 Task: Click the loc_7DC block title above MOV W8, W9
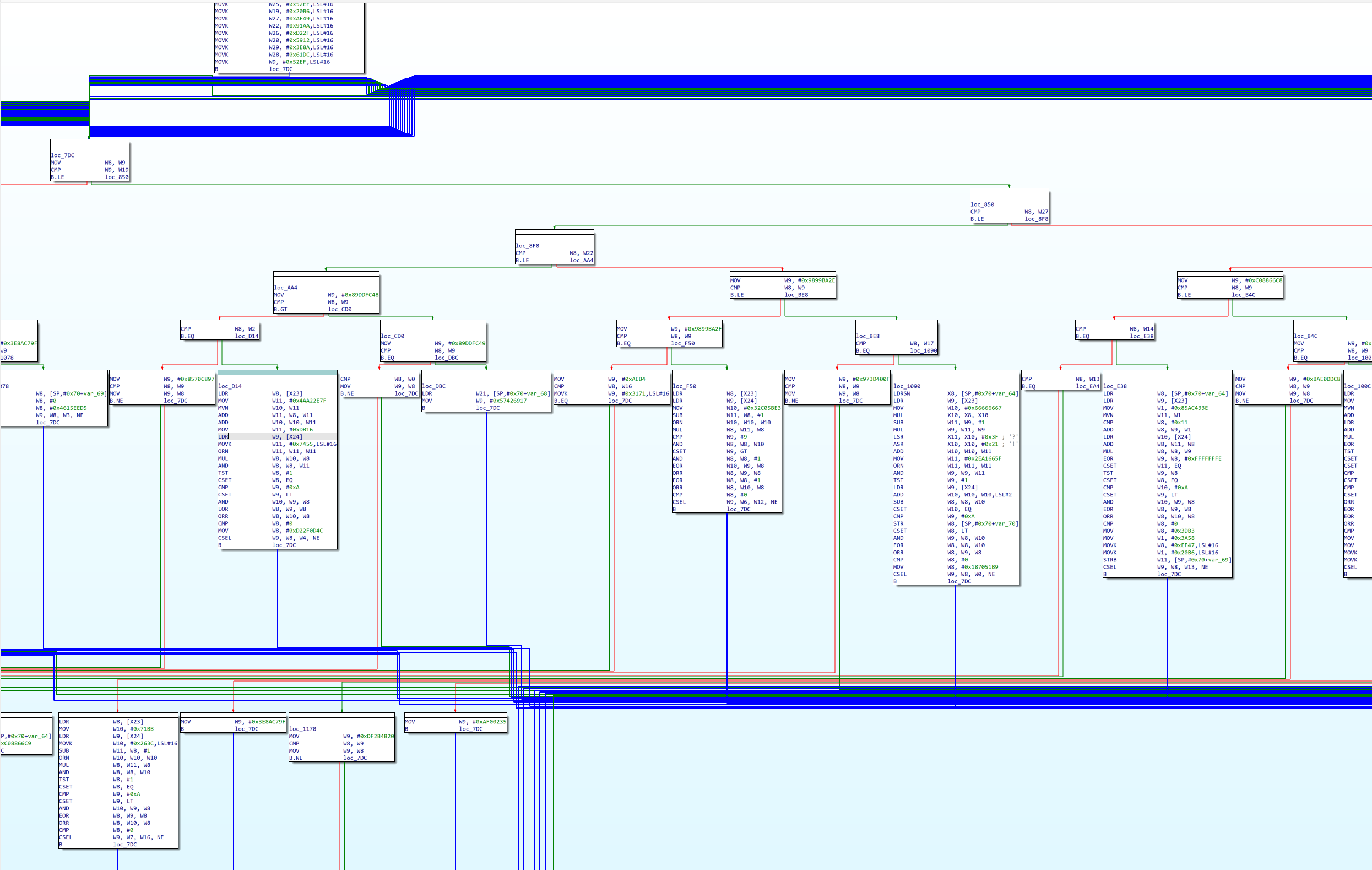click(63, 155)
